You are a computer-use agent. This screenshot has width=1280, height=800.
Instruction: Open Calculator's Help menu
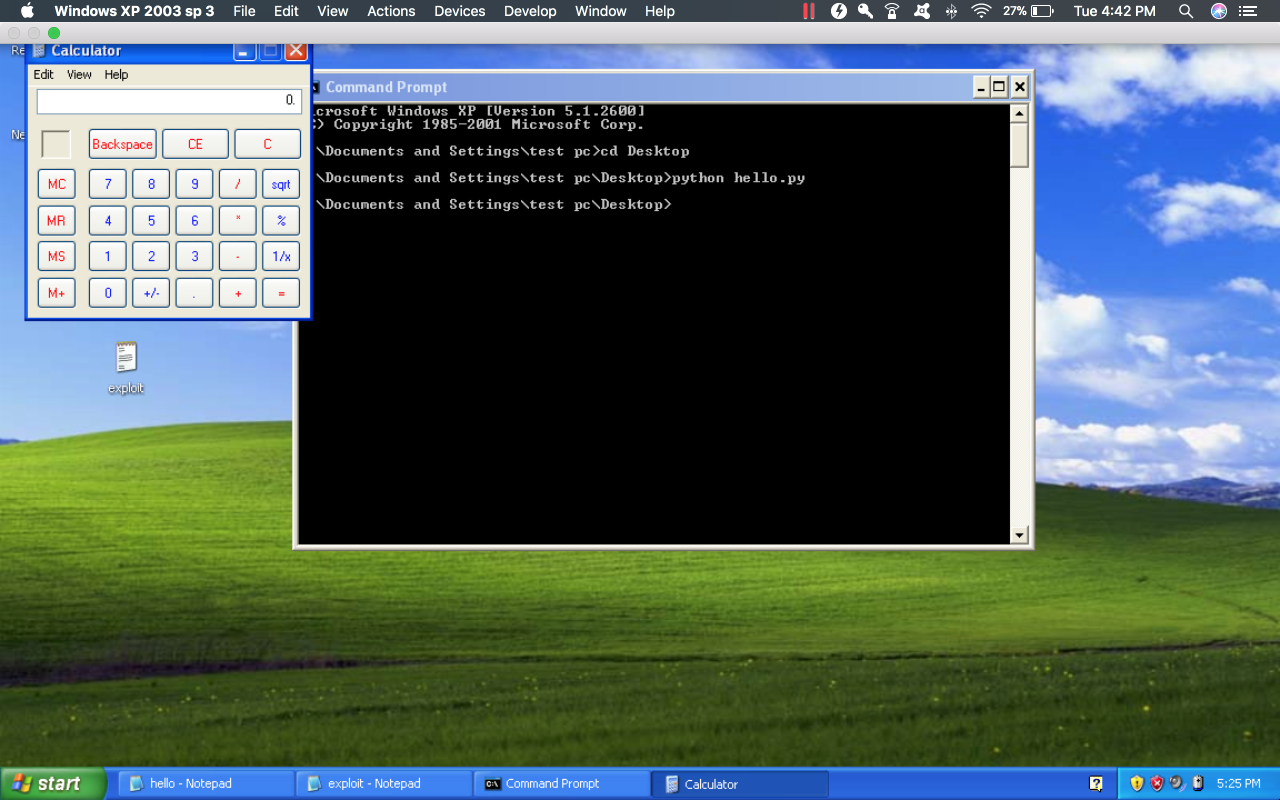tap(116, 75)
